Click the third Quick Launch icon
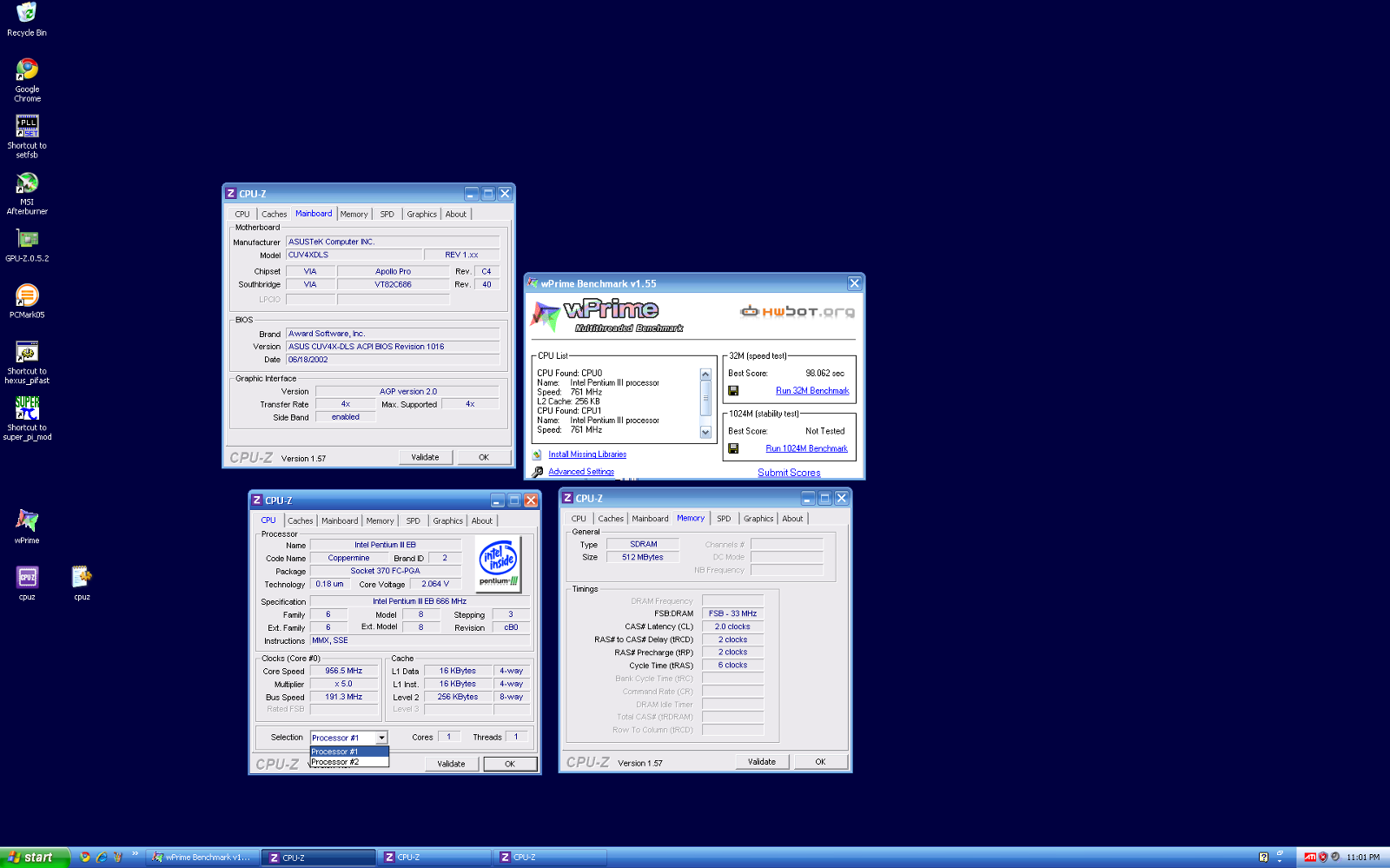Screen dimensions: 1390x868 117,857
